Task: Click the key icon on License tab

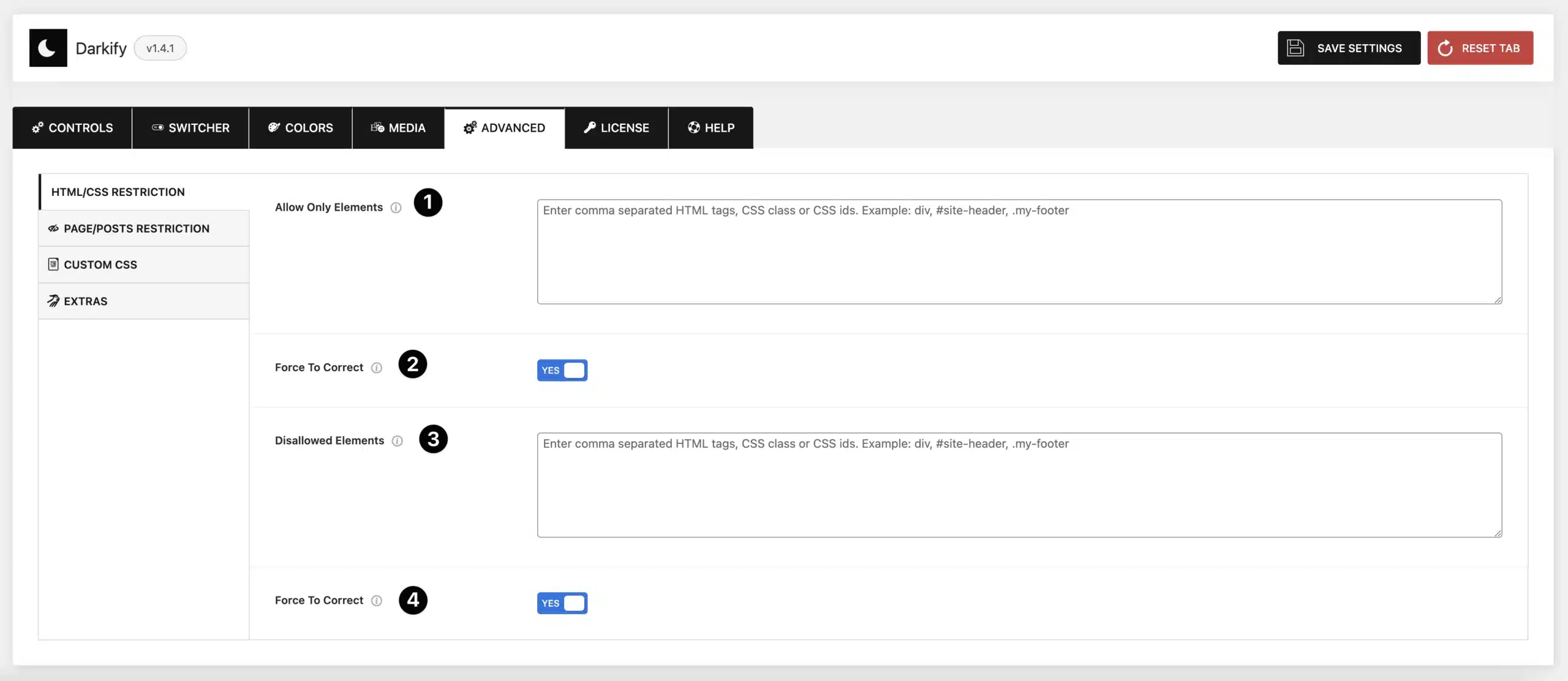Action: [589, 127]
